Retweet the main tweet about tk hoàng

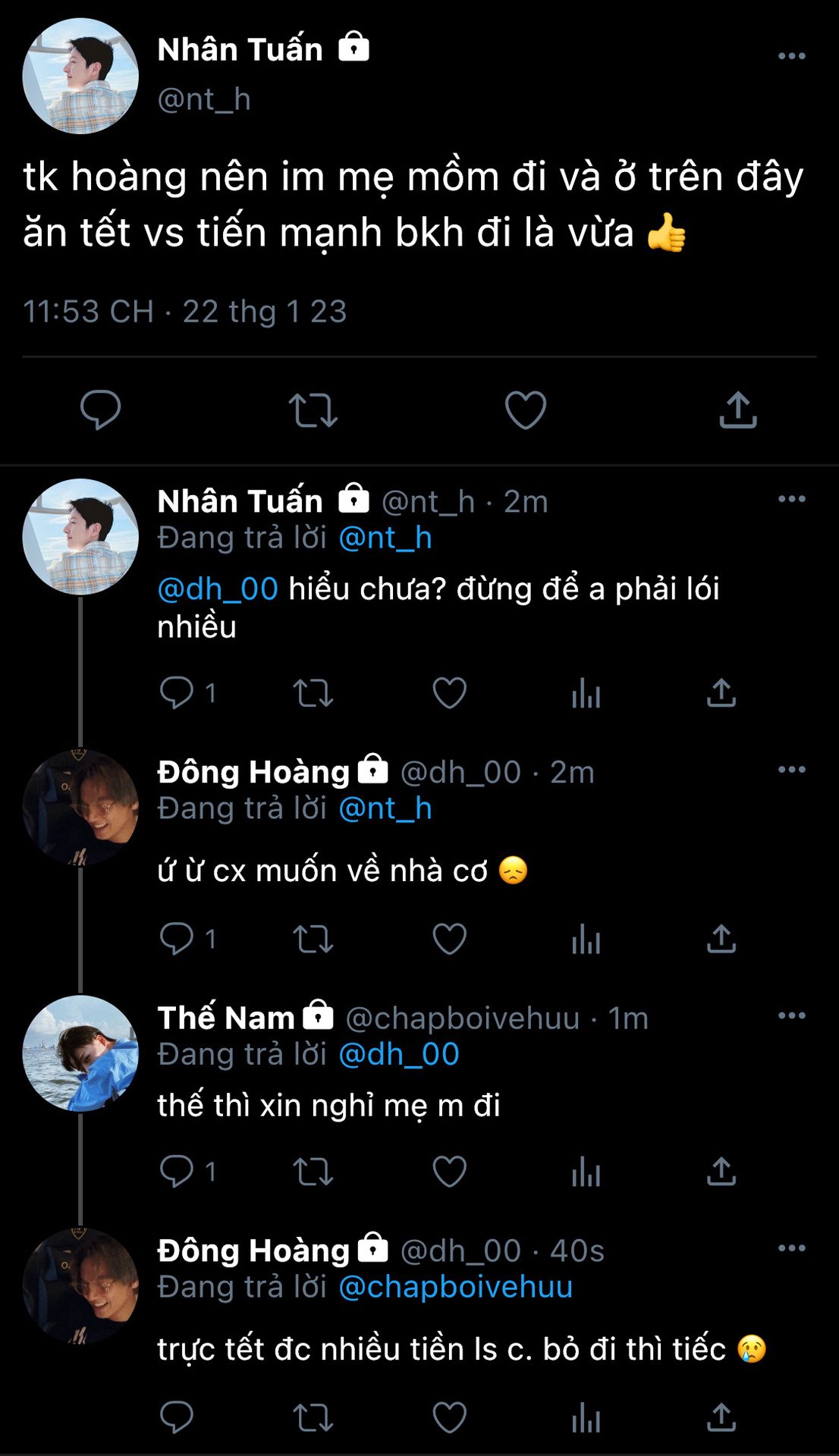click(x=313, y=410)
